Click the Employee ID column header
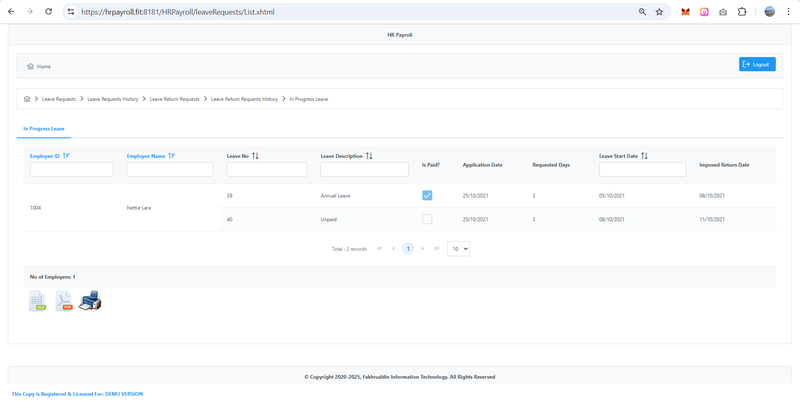 tap(45, 156)
